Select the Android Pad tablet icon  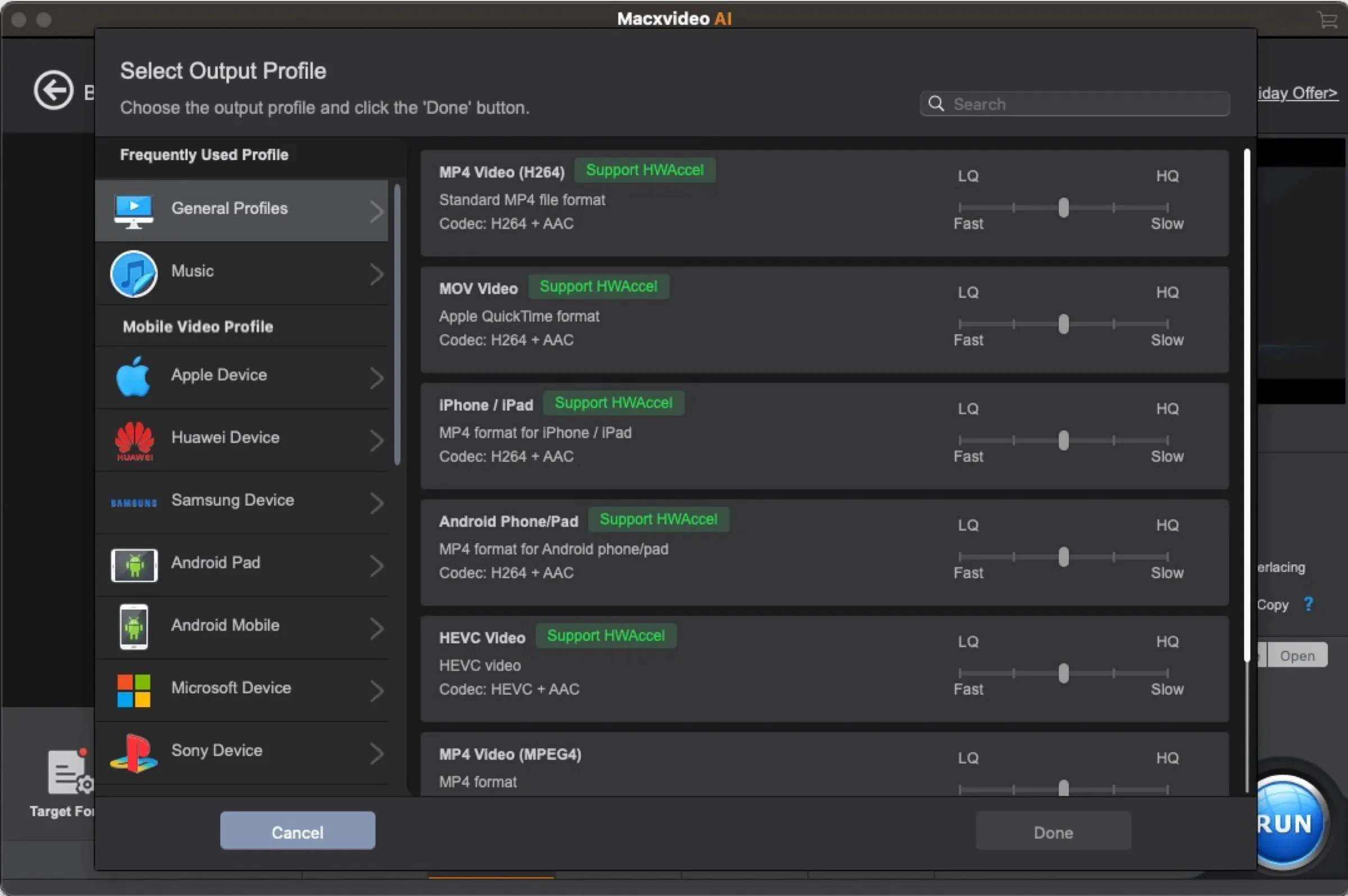[134, 565]
